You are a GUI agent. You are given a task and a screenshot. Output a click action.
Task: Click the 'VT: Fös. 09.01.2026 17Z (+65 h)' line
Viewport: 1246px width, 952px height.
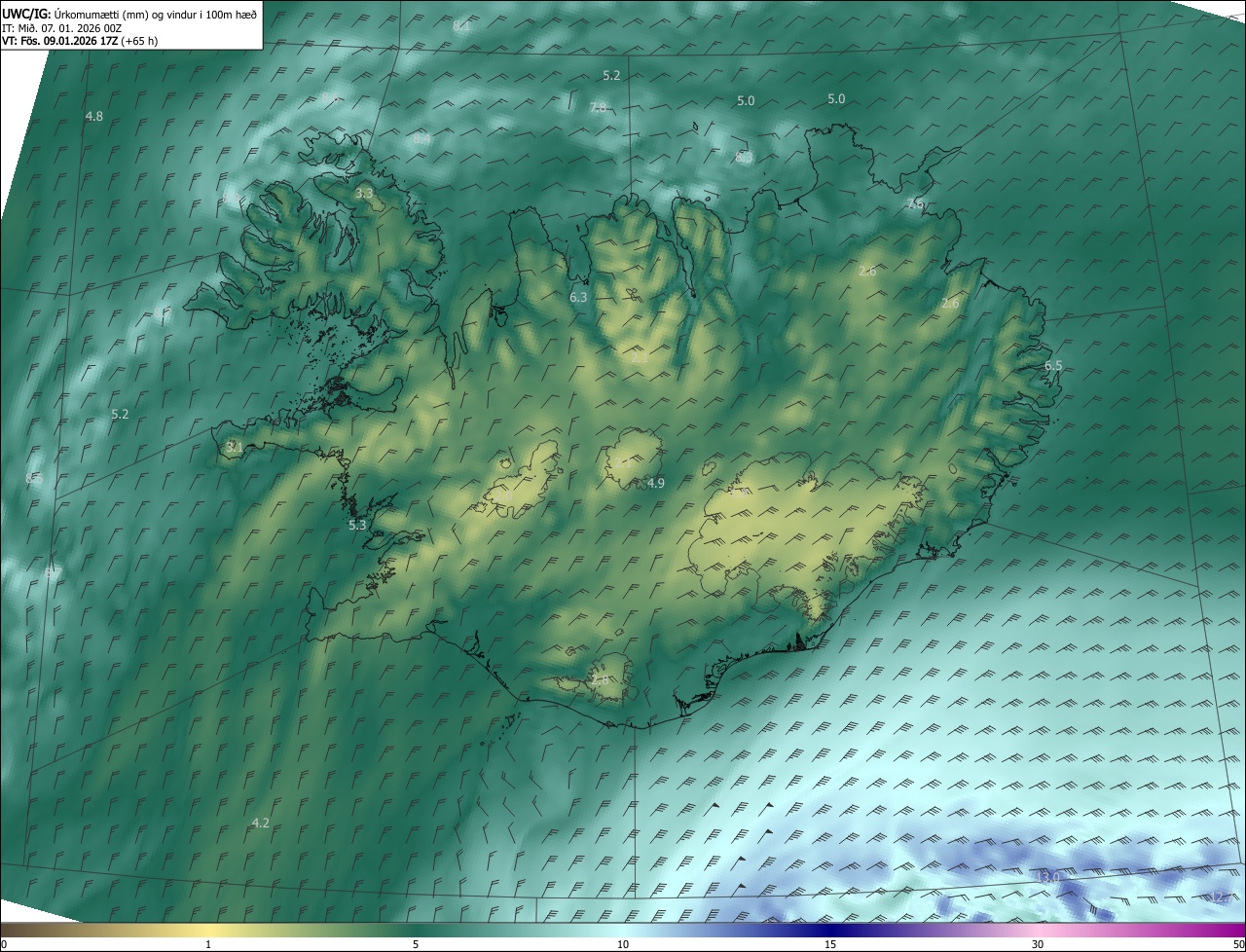coord(80,41)
